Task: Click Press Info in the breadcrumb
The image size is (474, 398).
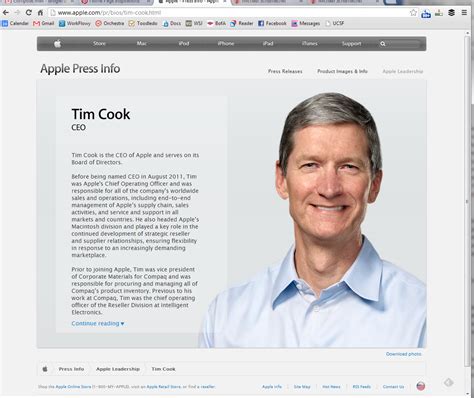Action: 71,369
